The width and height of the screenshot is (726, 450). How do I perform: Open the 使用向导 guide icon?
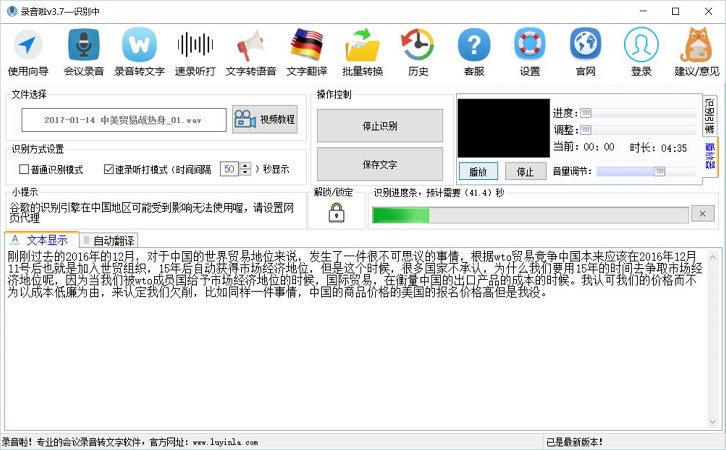click(x=27, y=46)
